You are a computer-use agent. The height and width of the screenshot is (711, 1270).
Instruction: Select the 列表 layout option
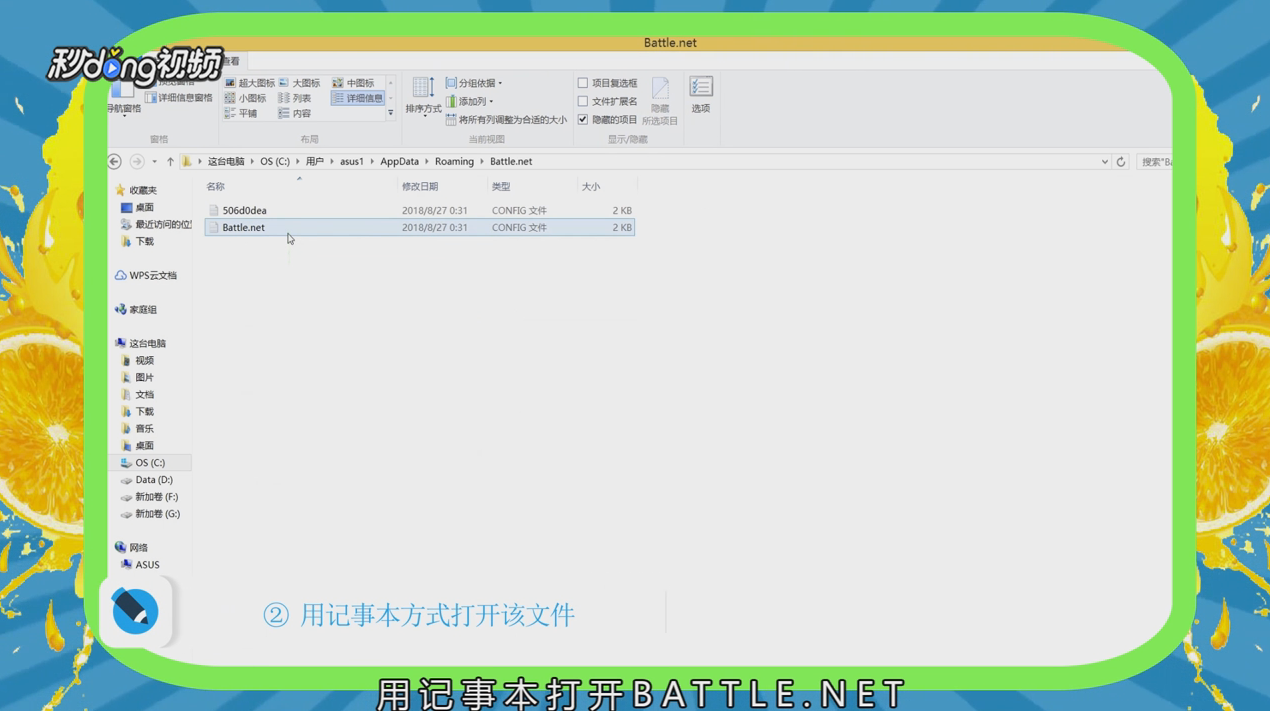point(295,98)
